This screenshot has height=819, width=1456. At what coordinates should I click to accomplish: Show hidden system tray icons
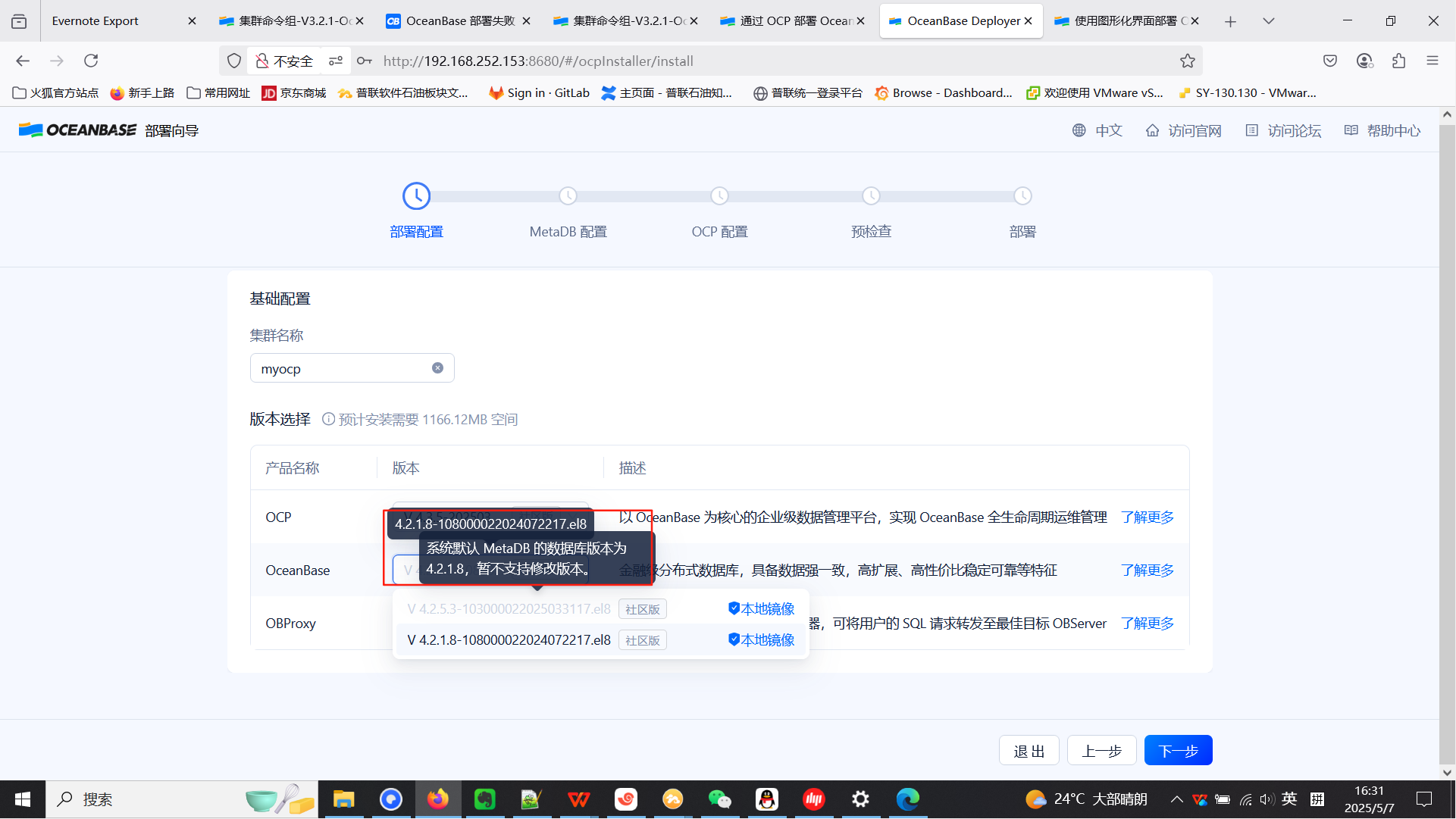click(1176, 799)
